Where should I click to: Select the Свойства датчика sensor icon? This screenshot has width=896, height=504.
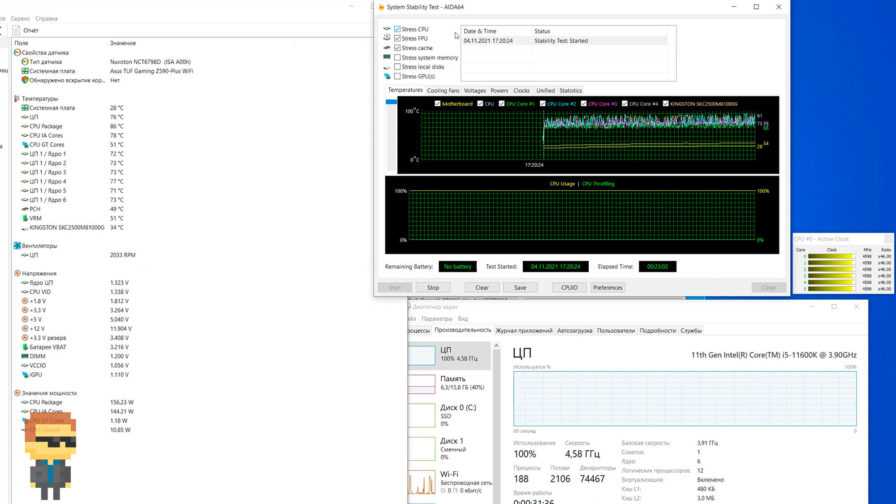17,52
